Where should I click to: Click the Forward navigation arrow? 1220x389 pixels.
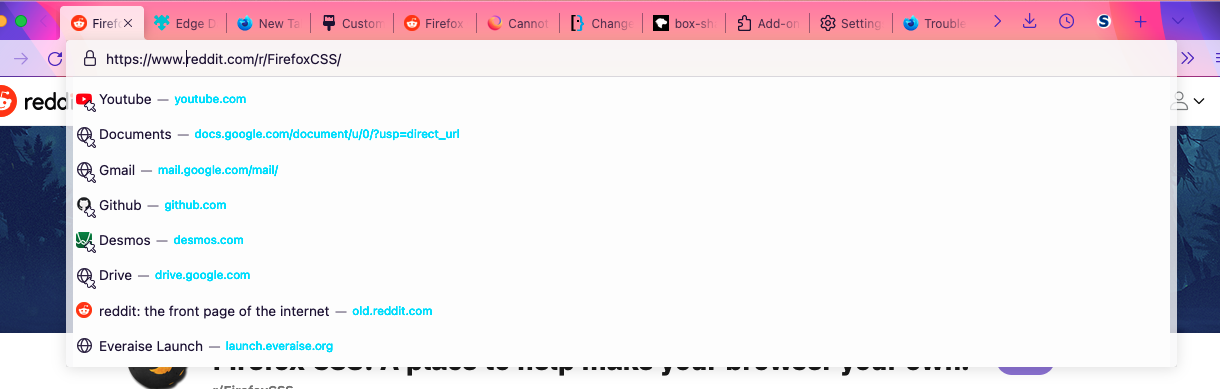[21, 58]
